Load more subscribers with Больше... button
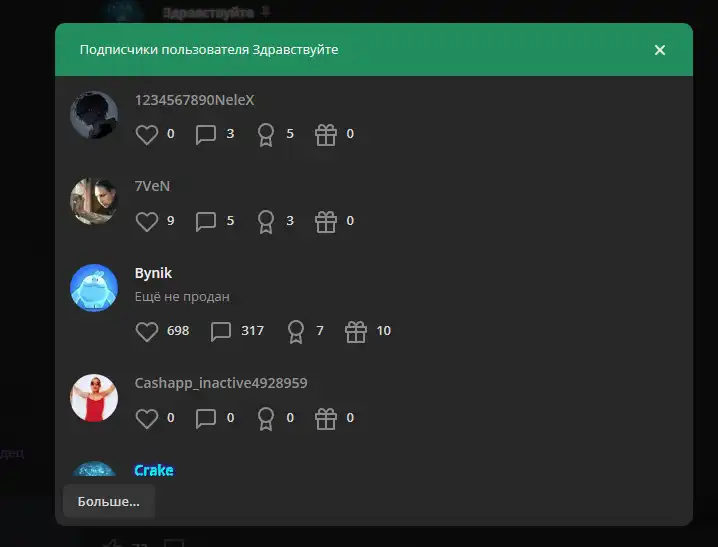 pyautogui.click(x=109, y=501)
